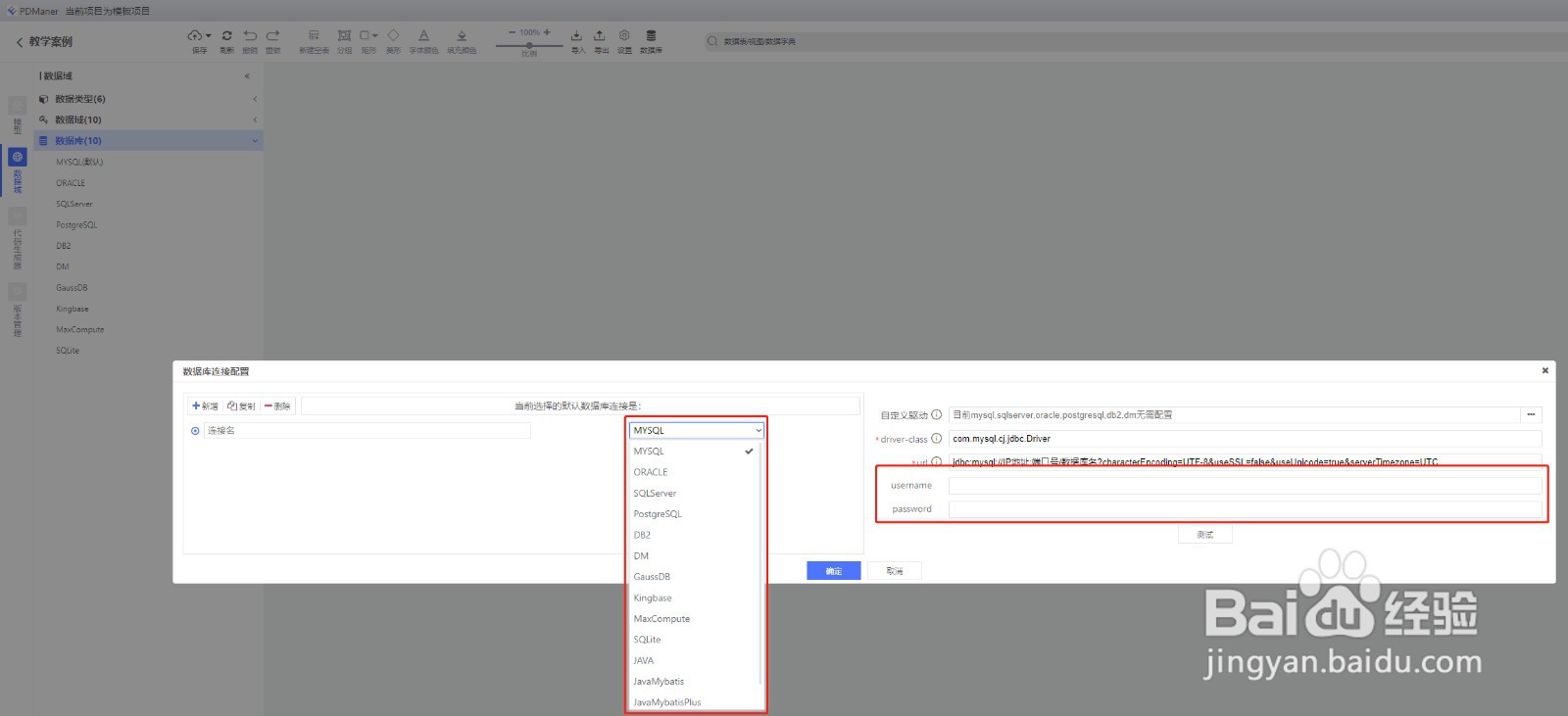Click the ellipsis browse button for 自定义驱动
This screenshot has width=1568, height=716.
[x=1531, y=414]
